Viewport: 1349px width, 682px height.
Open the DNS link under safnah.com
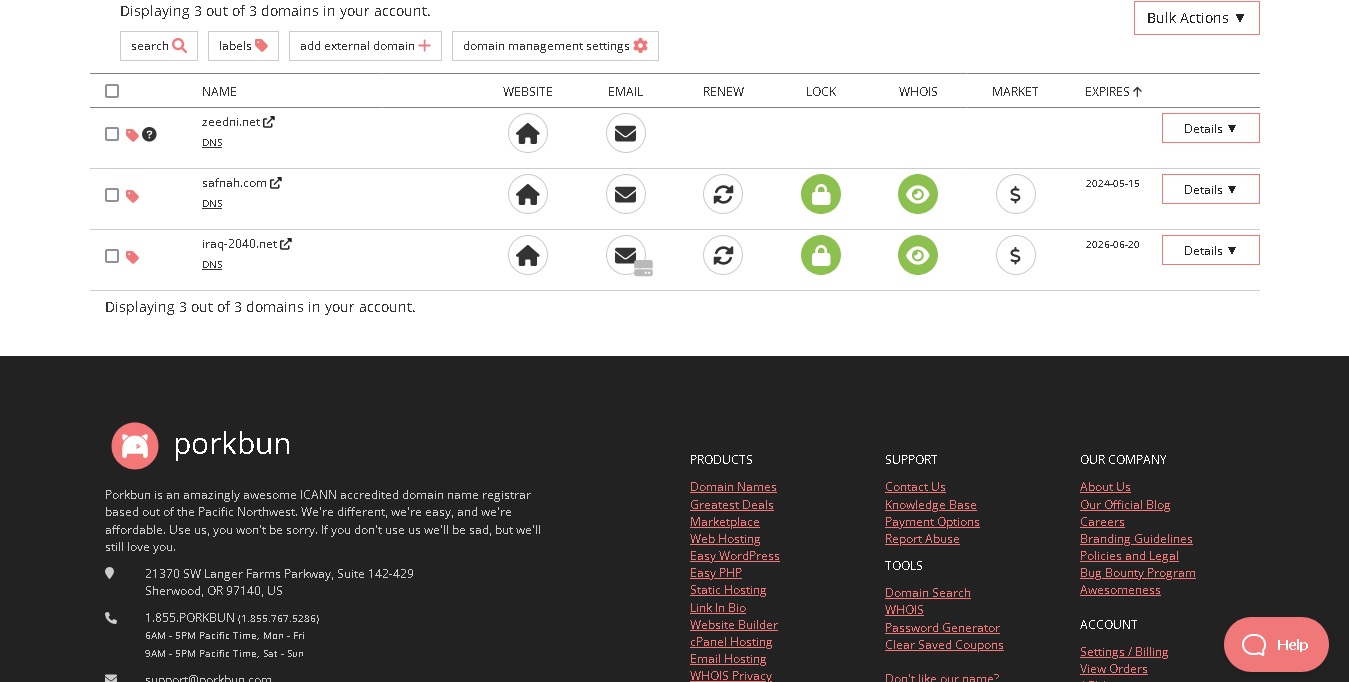212,204
